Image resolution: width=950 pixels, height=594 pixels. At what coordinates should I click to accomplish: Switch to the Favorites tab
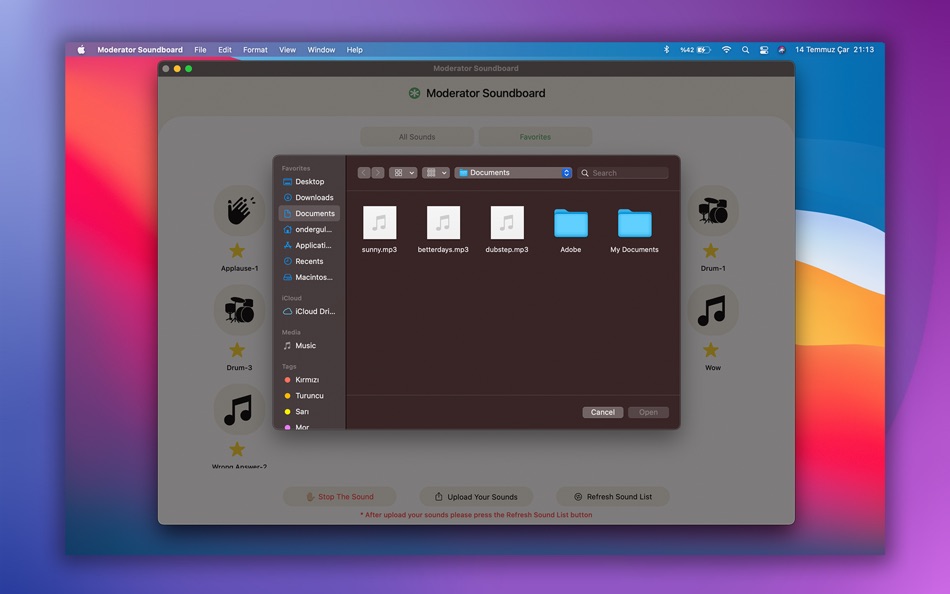[x=535, y=137]
